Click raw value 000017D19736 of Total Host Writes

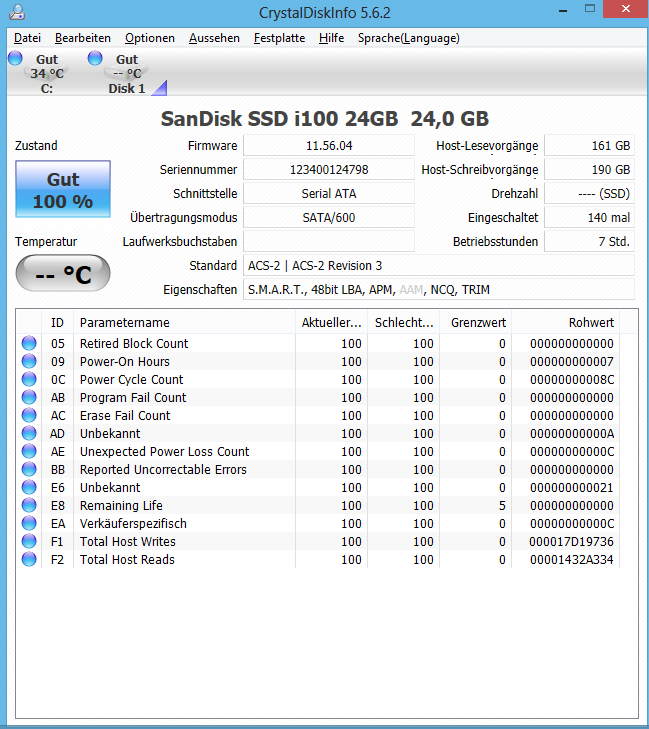(571, 541)
